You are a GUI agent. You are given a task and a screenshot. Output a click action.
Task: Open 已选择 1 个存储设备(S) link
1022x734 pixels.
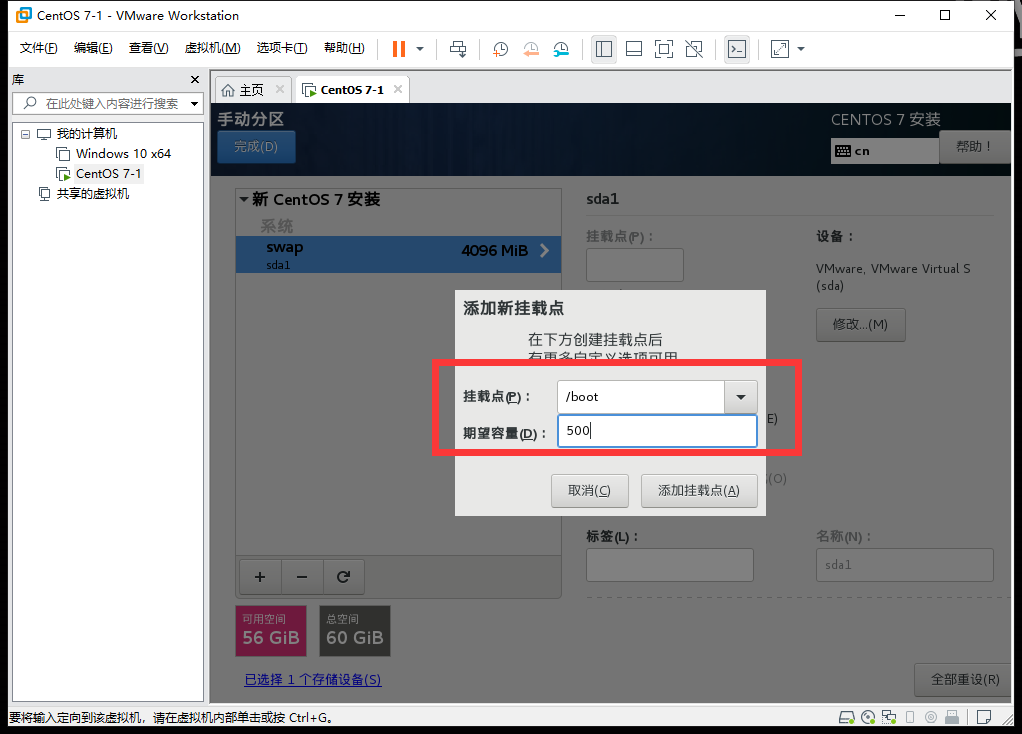pos(313,680)
